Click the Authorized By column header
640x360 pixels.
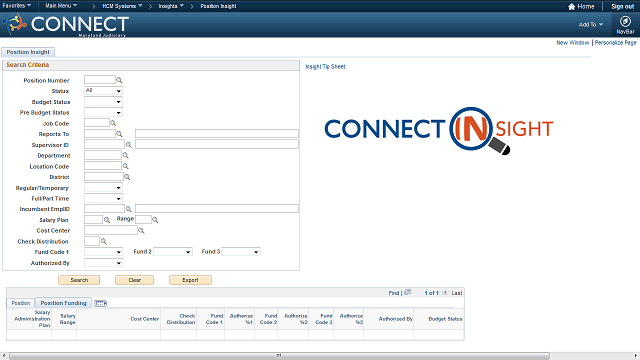[396, 319]
